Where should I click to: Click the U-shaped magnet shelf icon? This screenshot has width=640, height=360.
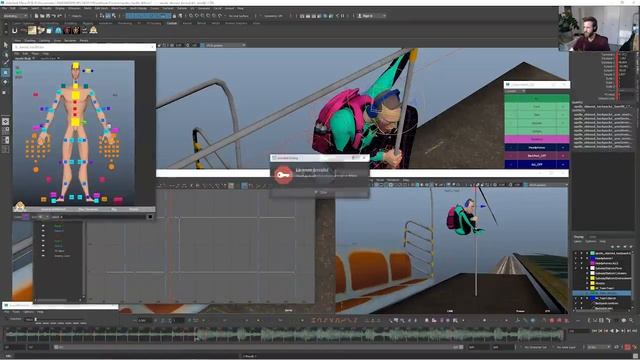click(x=15, y=30)
